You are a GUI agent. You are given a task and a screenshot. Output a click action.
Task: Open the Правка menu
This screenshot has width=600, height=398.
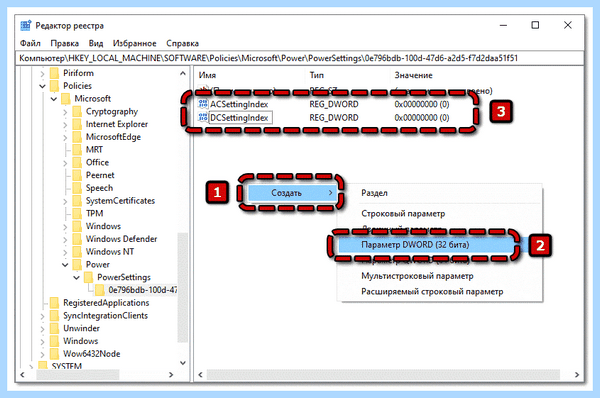click(x=65, y=43)
